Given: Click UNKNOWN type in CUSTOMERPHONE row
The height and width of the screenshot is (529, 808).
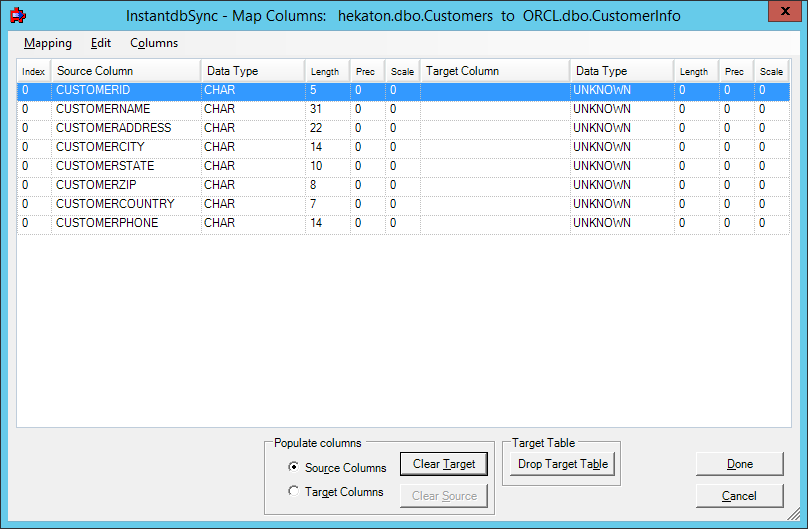Looking at the screenshot, I should (602, 224).
